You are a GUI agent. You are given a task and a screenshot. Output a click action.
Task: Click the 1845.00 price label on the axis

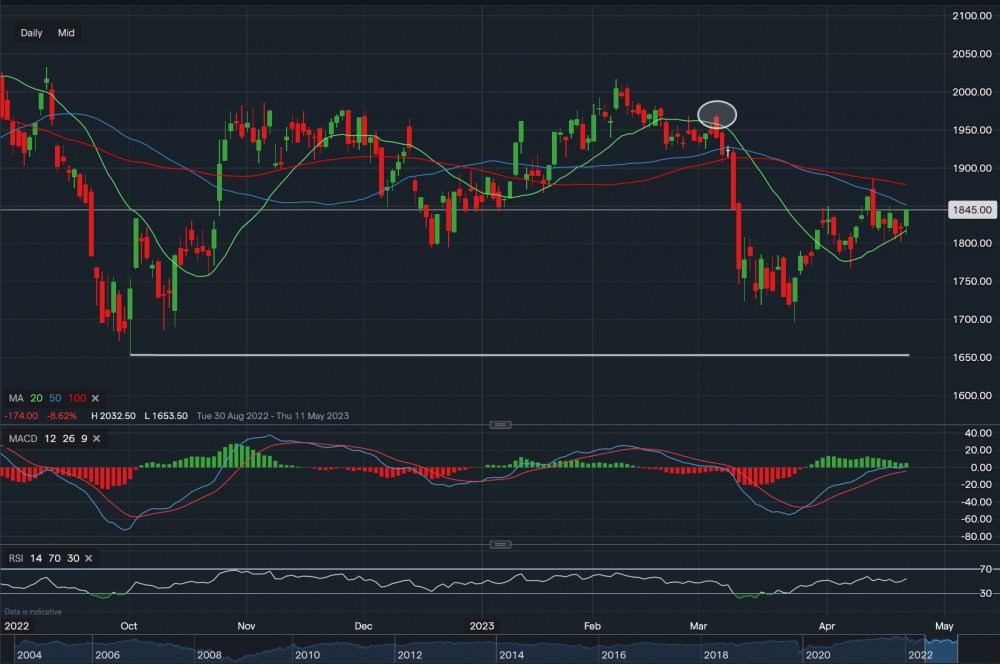(x=971, y=210)
